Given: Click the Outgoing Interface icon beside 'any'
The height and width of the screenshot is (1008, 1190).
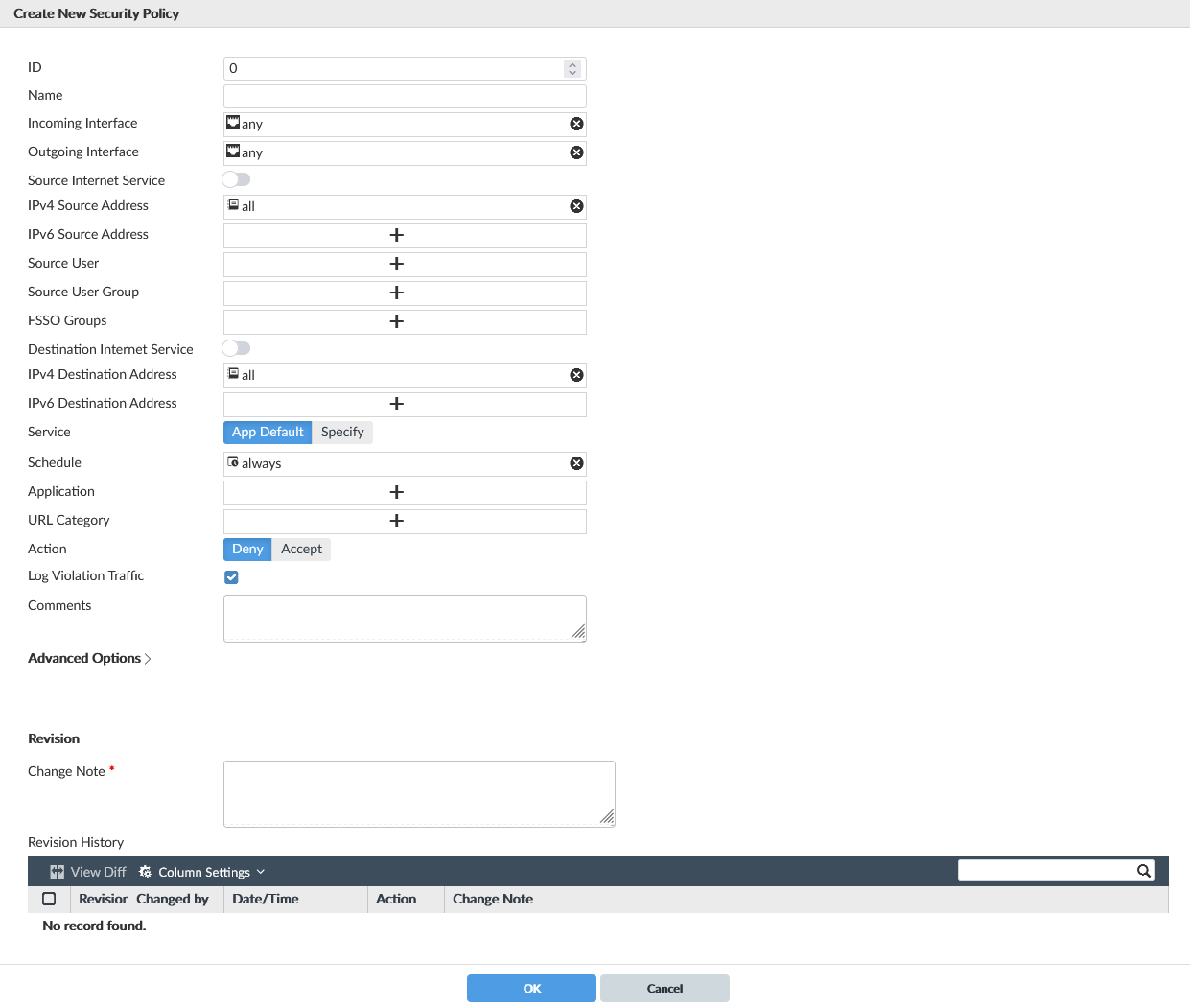Looking at the screenshot, I should pos(233,151).
